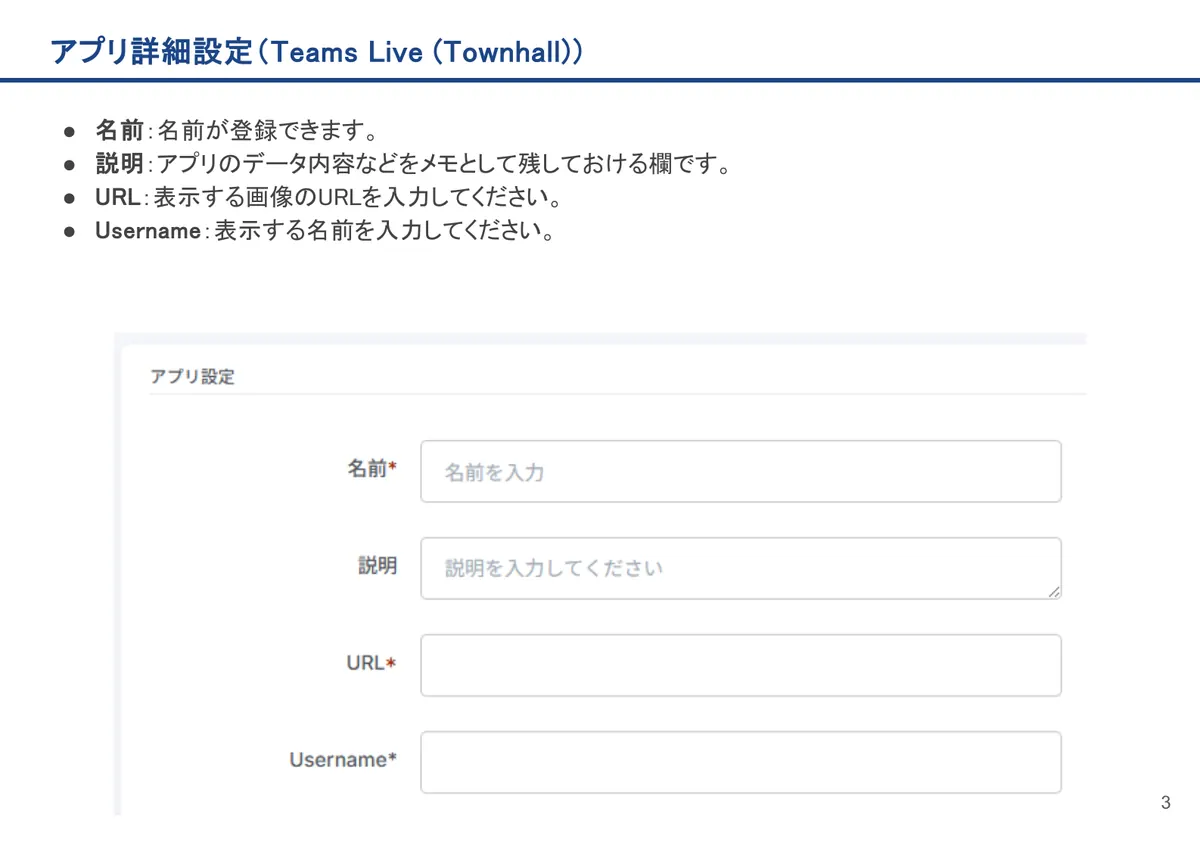The width and height of the screenshot is (1200, 849).
Task: Click the bullet about アプリのデータ内容などをメモ
Action: [413, 163]
